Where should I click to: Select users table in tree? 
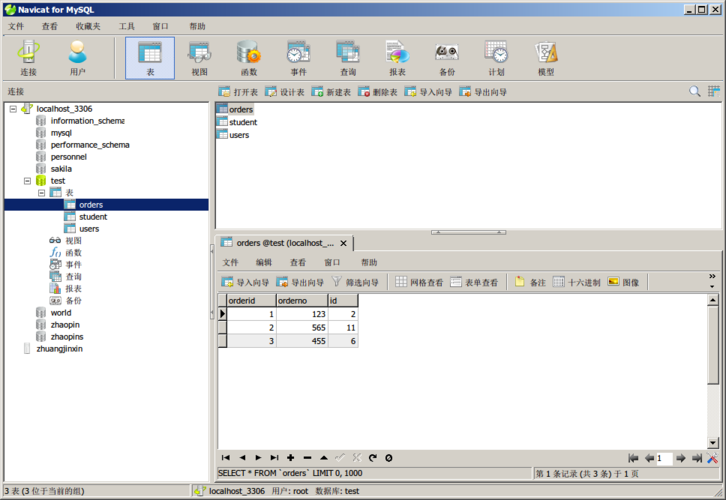coord(89,229)
